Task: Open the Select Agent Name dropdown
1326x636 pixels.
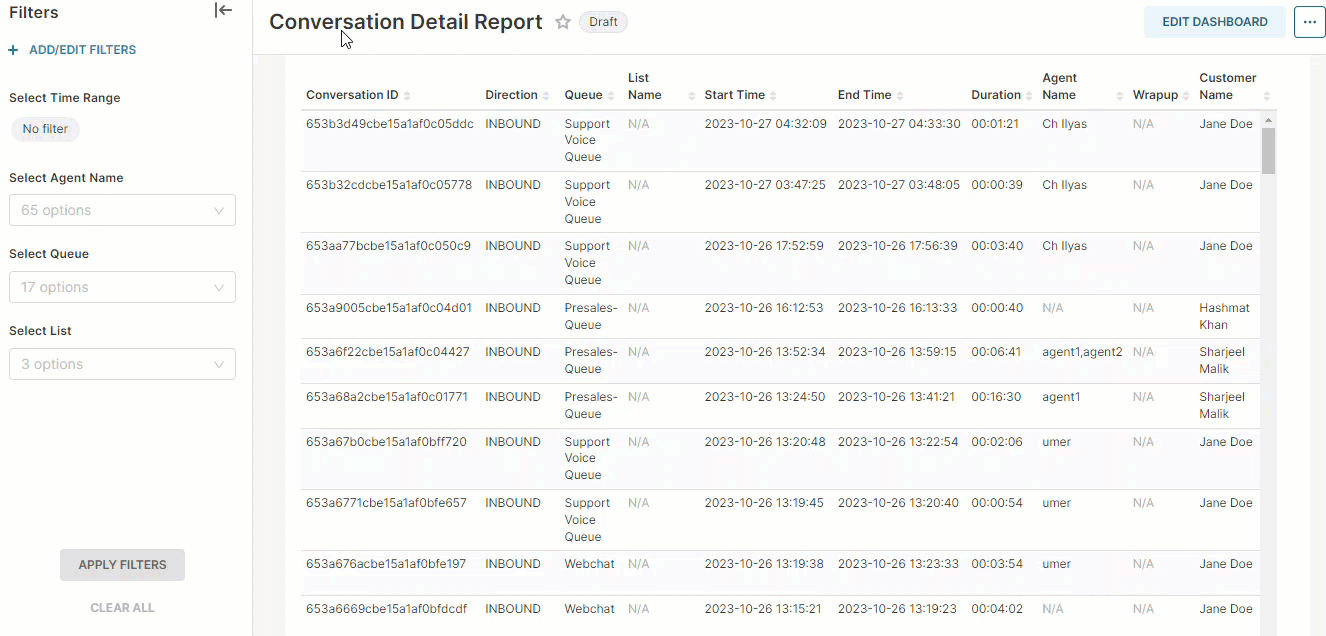Action: click(122, 210)
